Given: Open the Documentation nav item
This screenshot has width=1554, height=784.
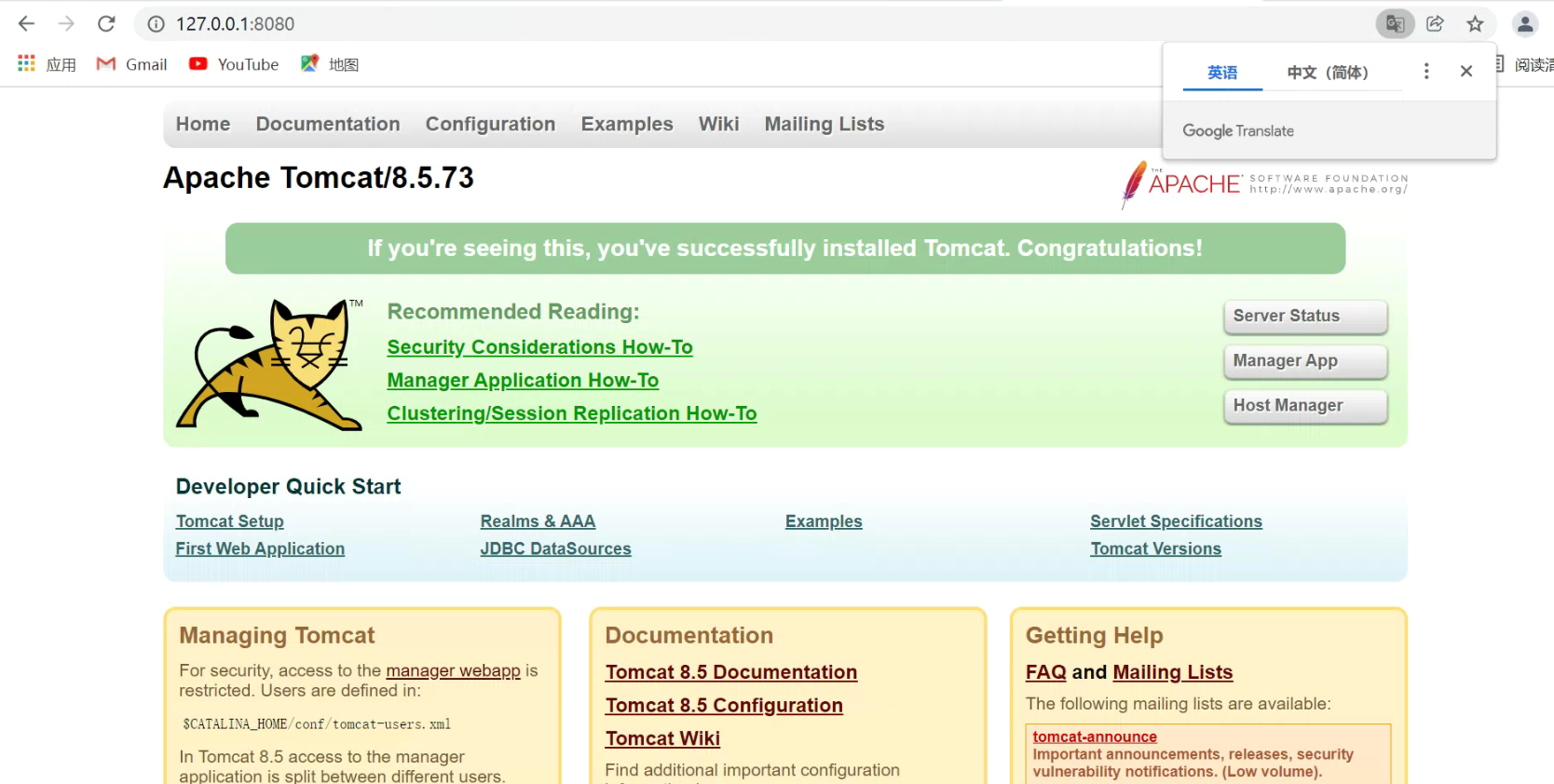Looking at the screenshot, I should pyautogui.click(x=328, y=124).
